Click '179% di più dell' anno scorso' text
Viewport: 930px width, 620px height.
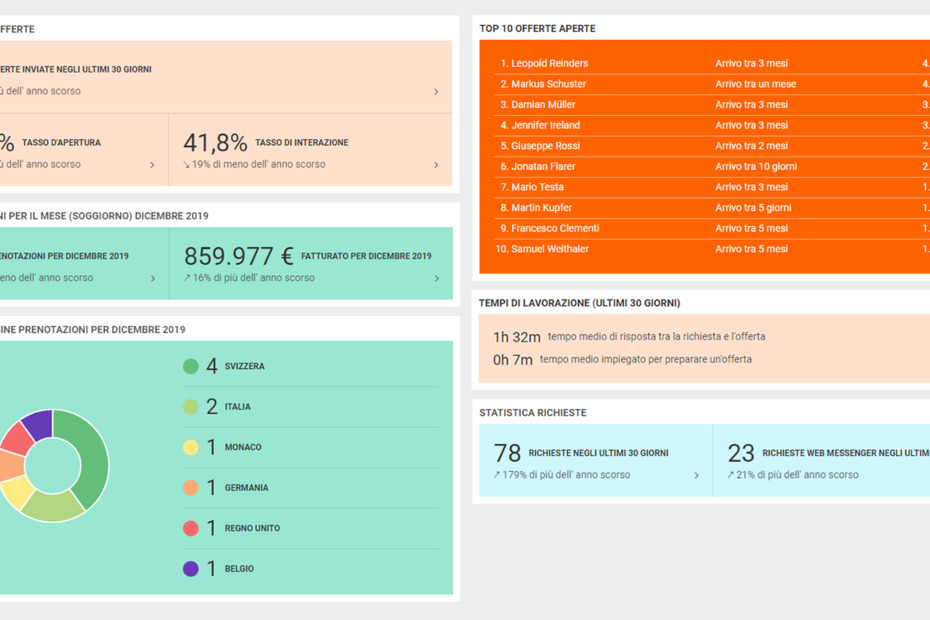(x=566, y=475)
